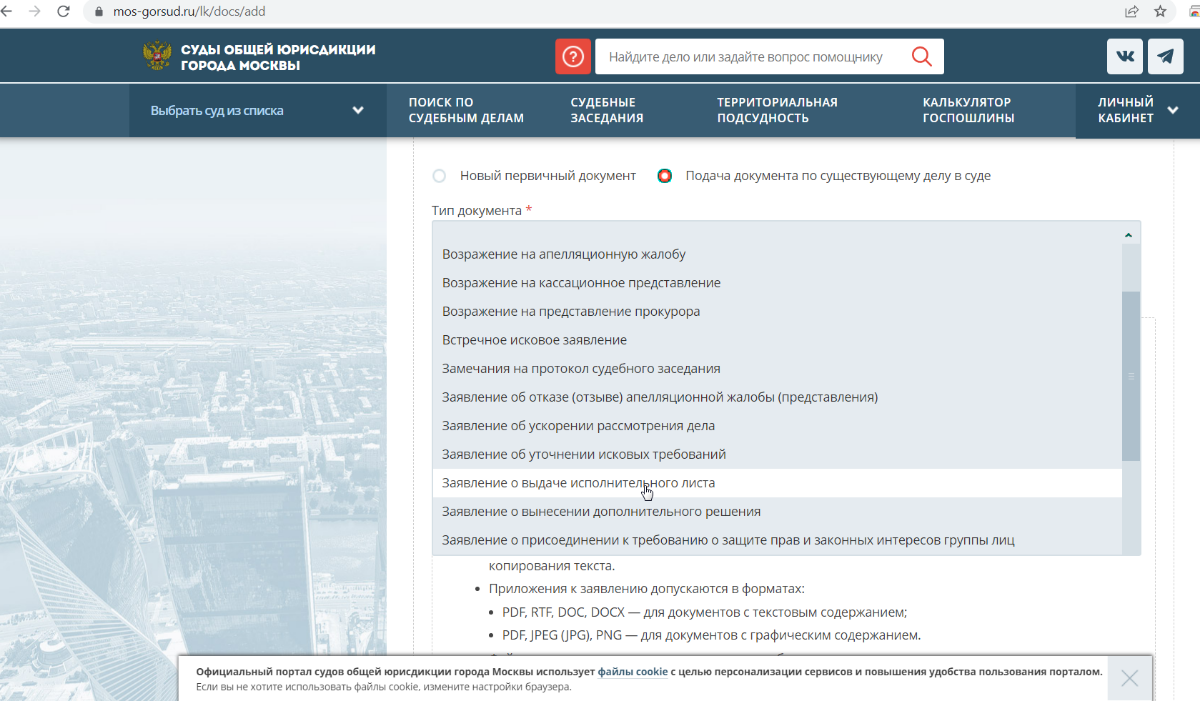
Task: Collapse the 'Тип документа' dropdown arrow
Action: pos(1128,234)
